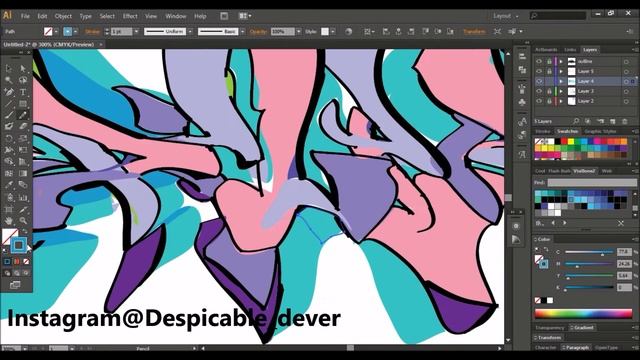The height and width of the screenshot is (360, 640).
Task: Expand Layer 4 contents
Action: 561,81
